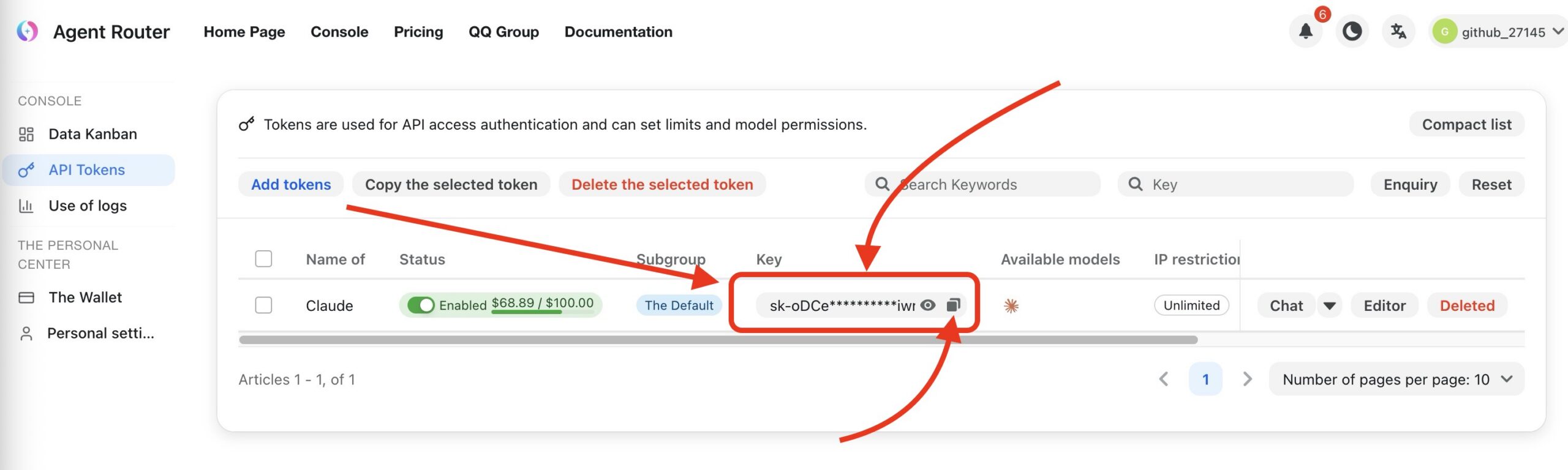
Task: Click the horizontal table scrollbar
Action: (718, 340)
